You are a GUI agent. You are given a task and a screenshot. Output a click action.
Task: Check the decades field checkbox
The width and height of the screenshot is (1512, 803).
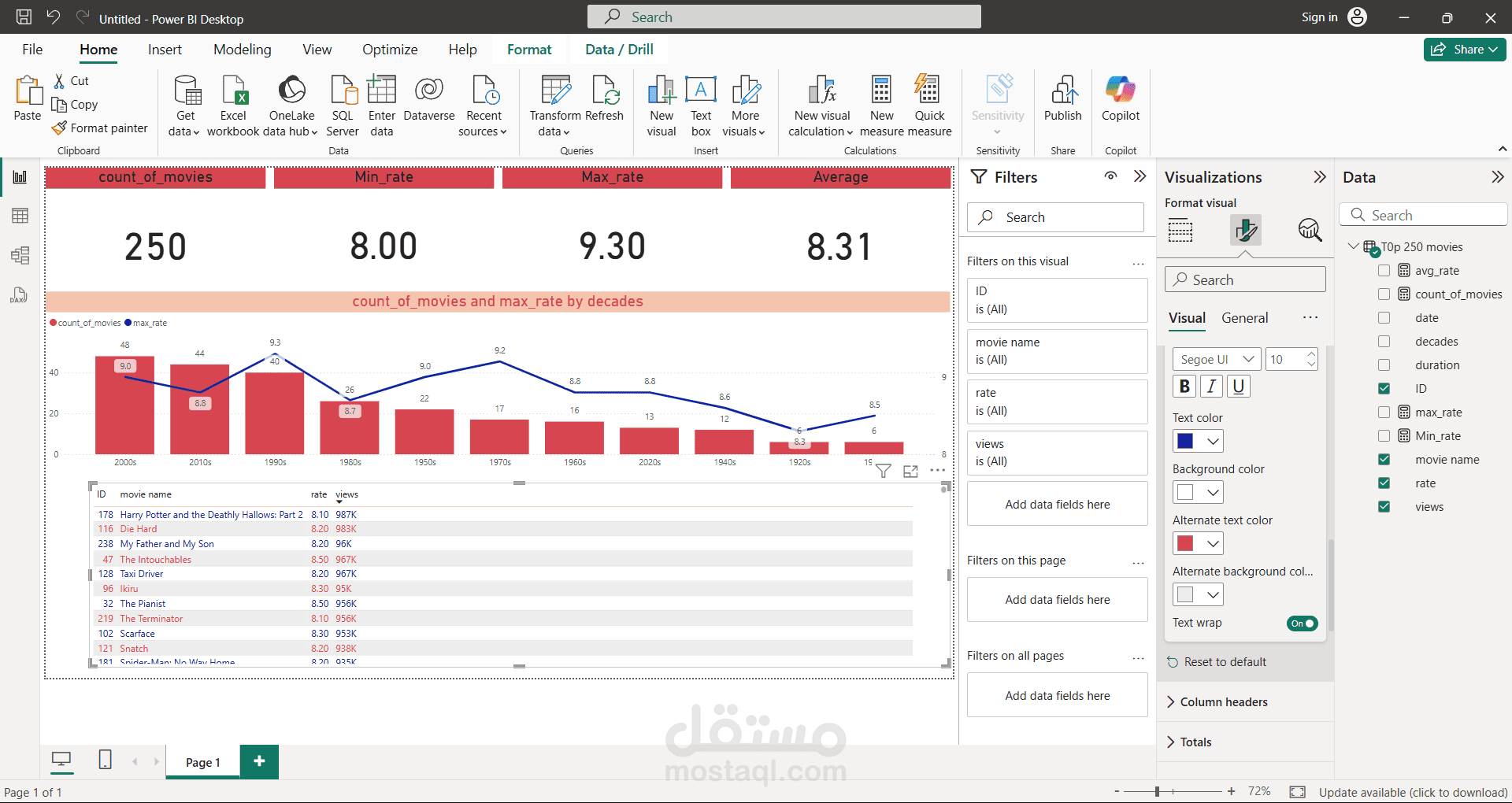tap(1384, 341)
